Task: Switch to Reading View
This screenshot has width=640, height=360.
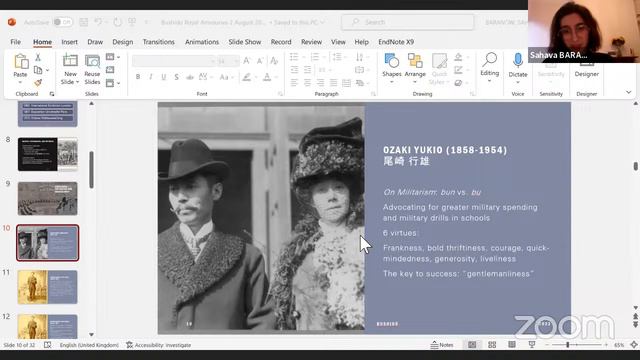Action: (x=512, y=345)
